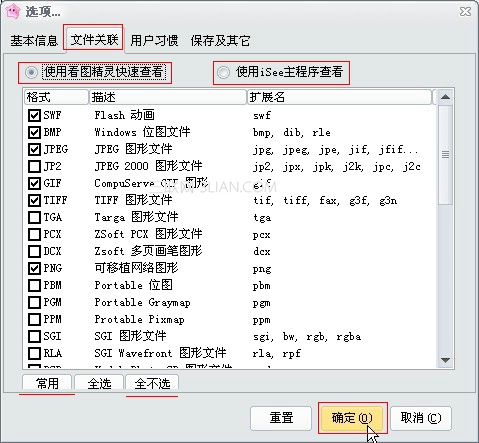Click 'sgi, bw, rgb, rgba' extensions
This screenshot has height=443, width=479.
307,337
